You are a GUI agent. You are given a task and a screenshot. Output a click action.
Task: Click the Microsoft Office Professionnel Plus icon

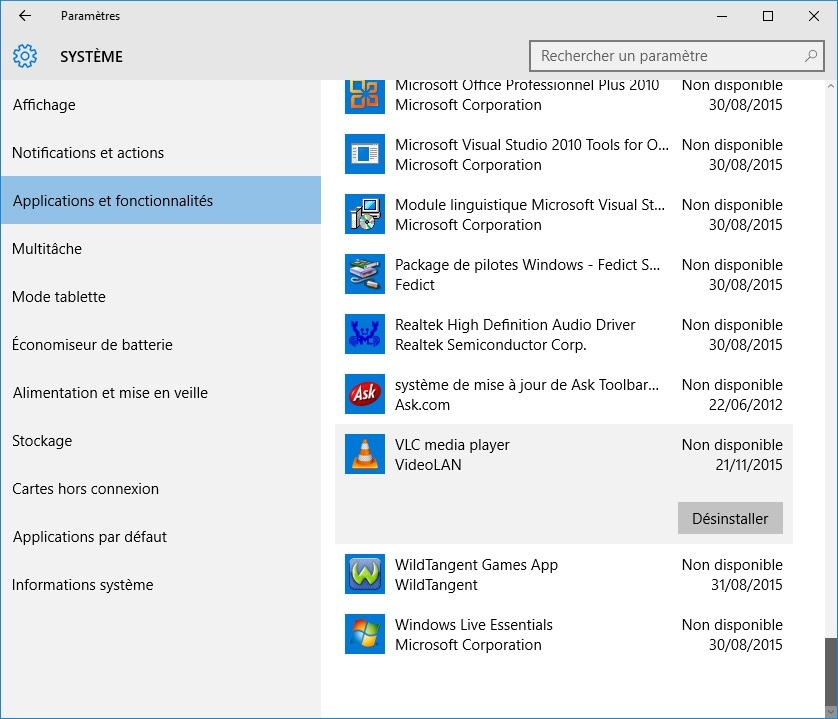coord(364,97)
